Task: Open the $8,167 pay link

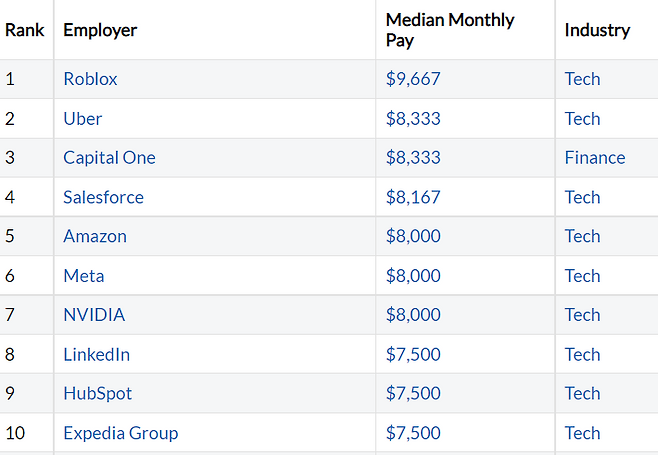Action: click(413, 197)
